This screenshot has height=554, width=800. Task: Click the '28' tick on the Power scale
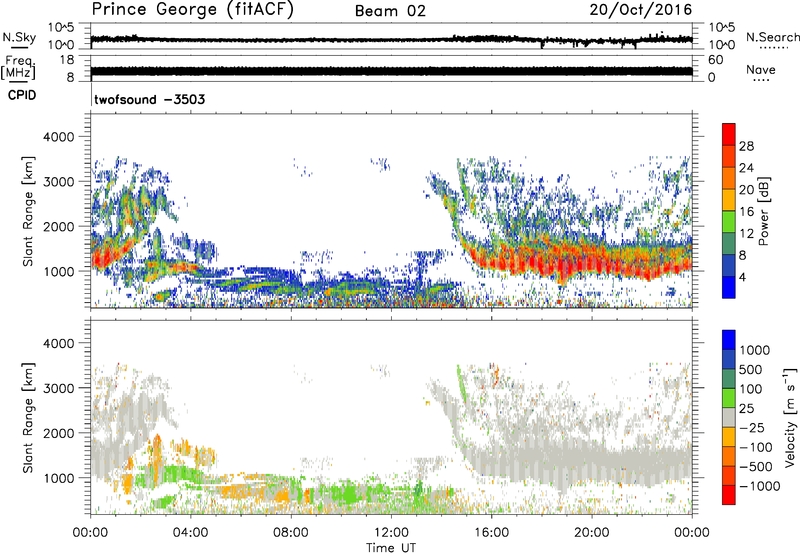[x=746, y=146]
